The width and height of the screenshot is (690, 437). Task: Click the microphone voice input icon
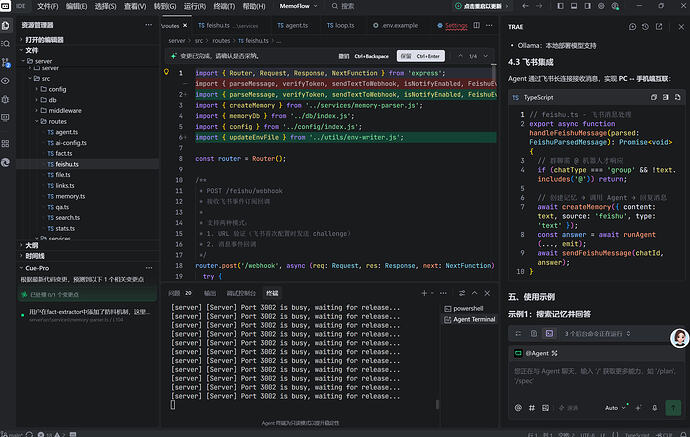(655, 408)
